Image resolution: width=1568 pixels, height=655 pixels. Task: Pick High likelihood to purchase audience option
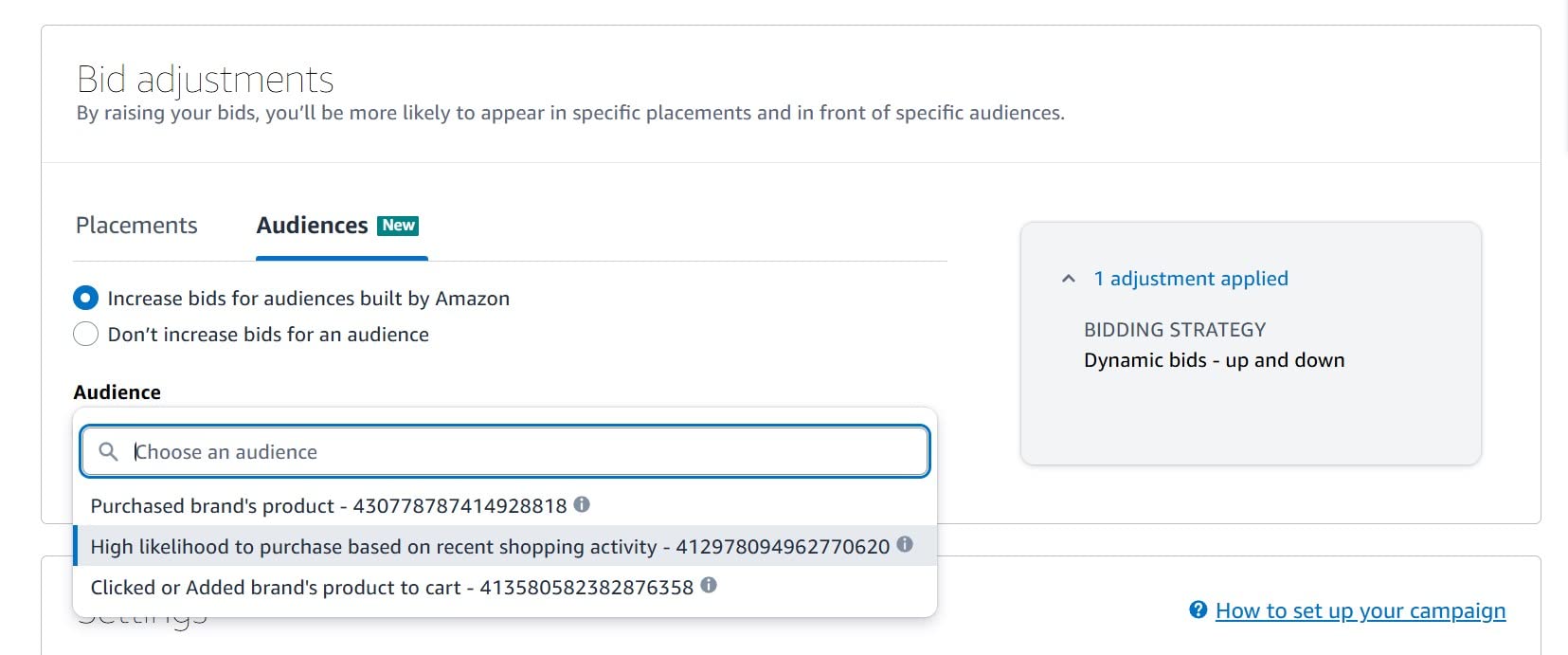pos(490,547)
